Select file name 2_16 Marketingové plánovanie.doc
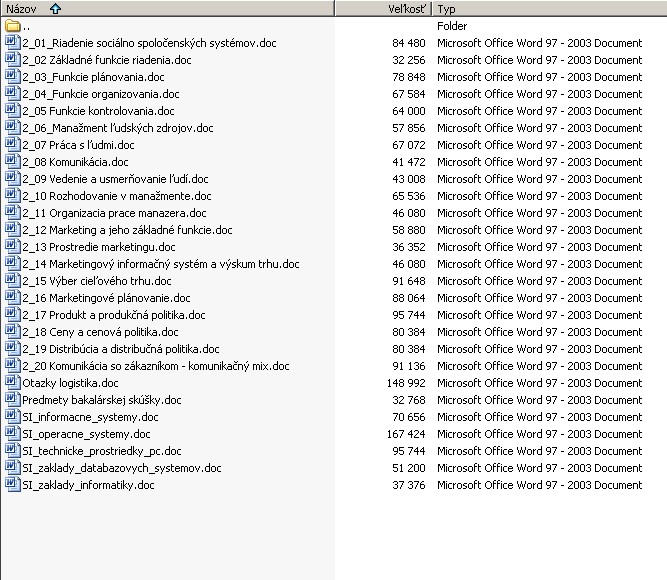 [106, 298]
